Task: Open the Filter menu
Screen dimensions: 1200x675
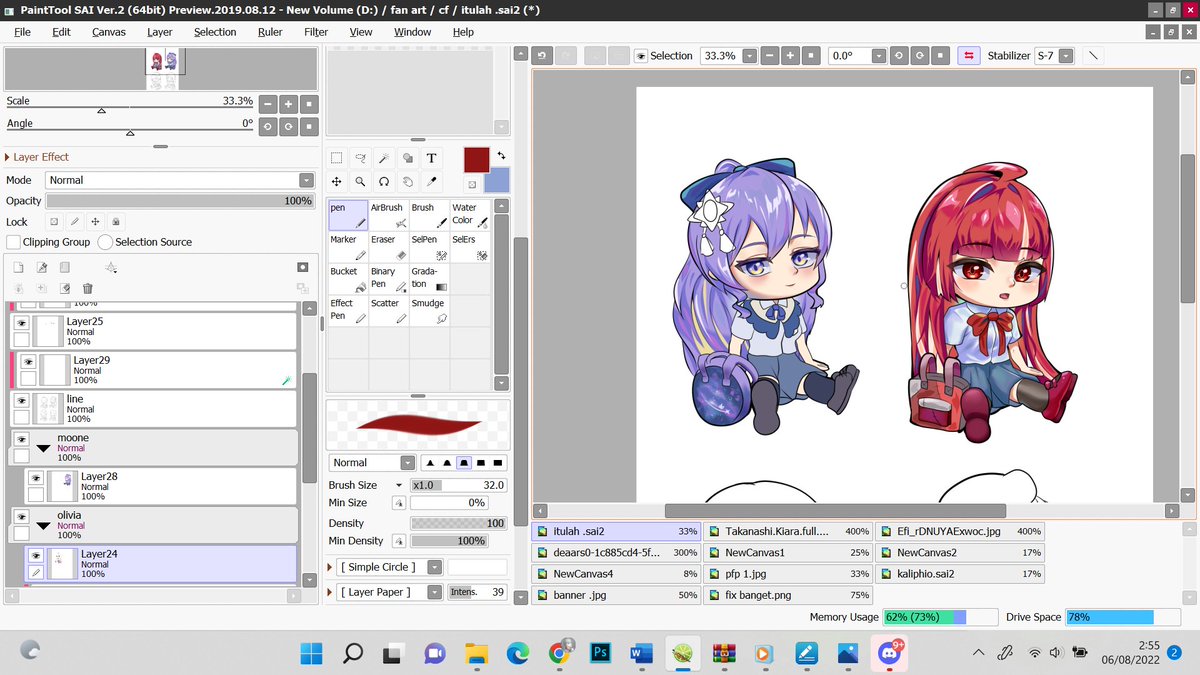Action: [x=316, y=32]
